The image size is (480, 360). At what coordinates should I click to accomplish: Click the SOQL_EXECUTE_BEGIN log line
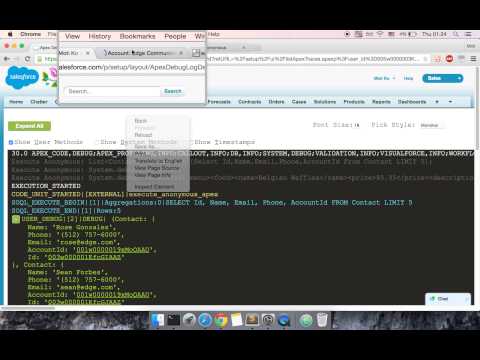tap(212, 203)
